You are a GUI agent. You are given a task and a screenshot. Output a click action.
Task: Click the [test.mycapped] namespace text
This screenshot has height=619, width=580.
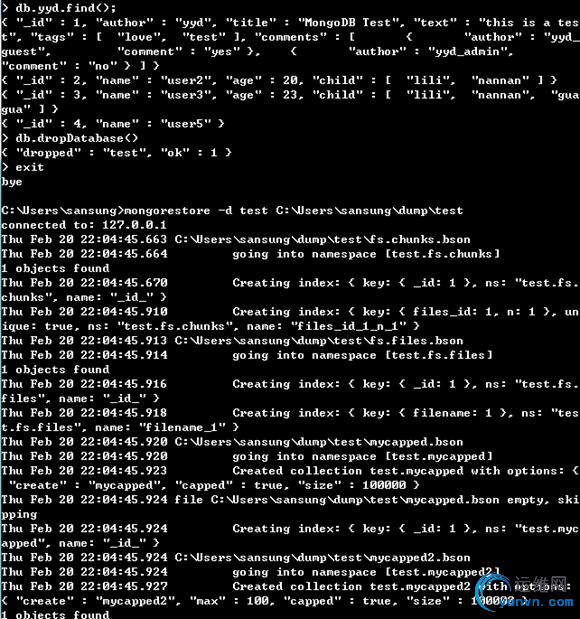pos(439,456)
